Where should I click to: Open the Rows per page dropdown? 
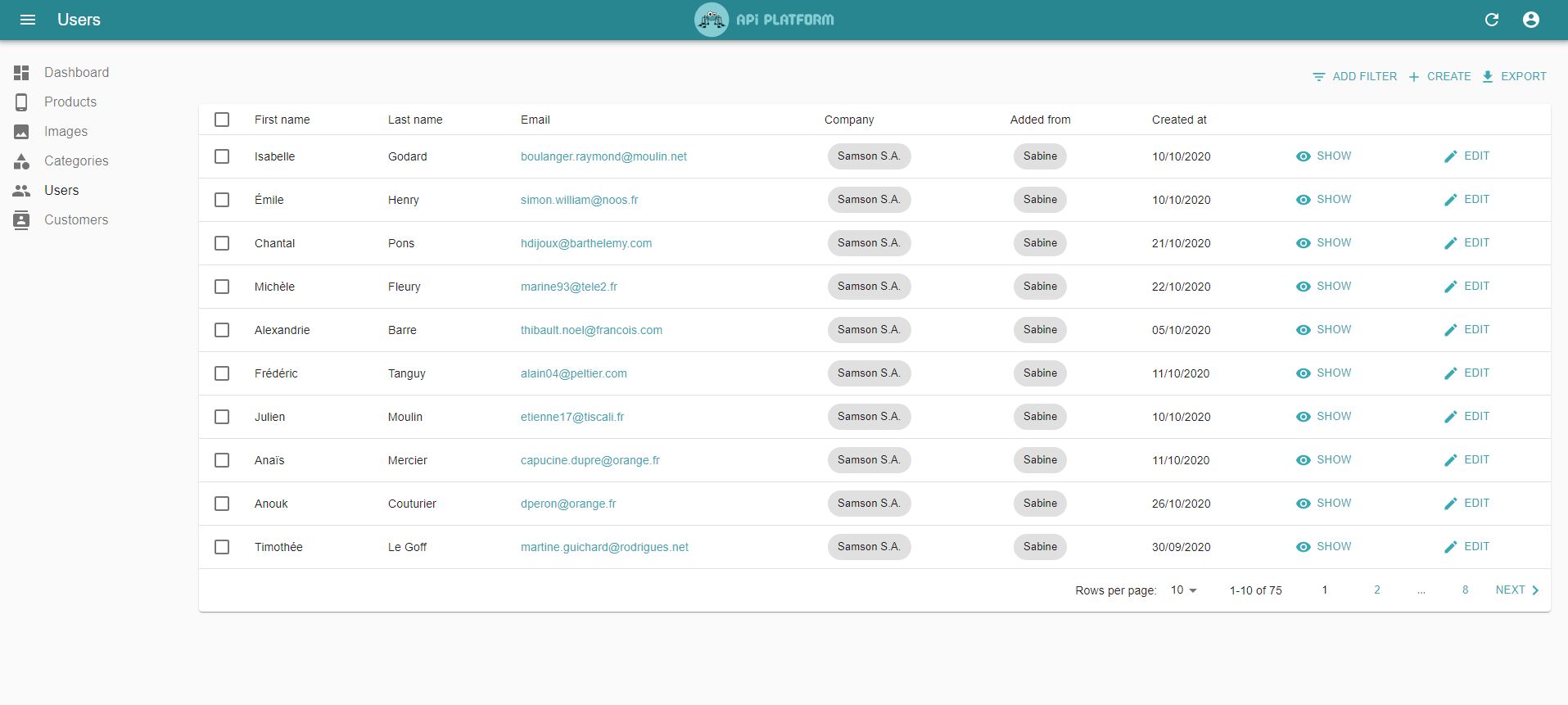click(x=1183, y=590)
